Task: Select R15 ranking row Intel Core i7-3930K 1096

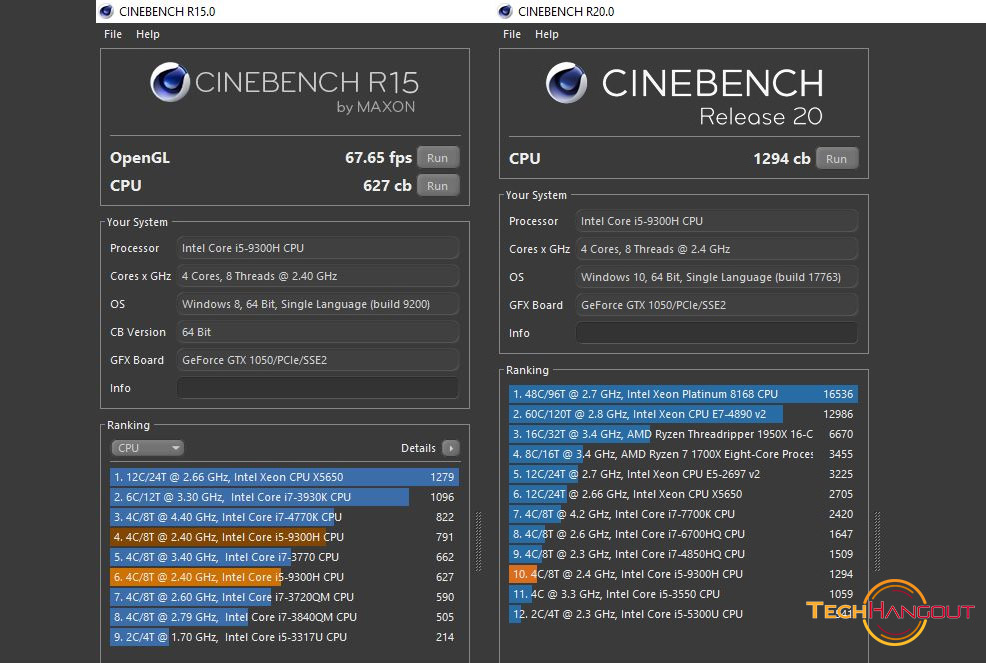Action: pyautogui.click(x=284, y=497)
